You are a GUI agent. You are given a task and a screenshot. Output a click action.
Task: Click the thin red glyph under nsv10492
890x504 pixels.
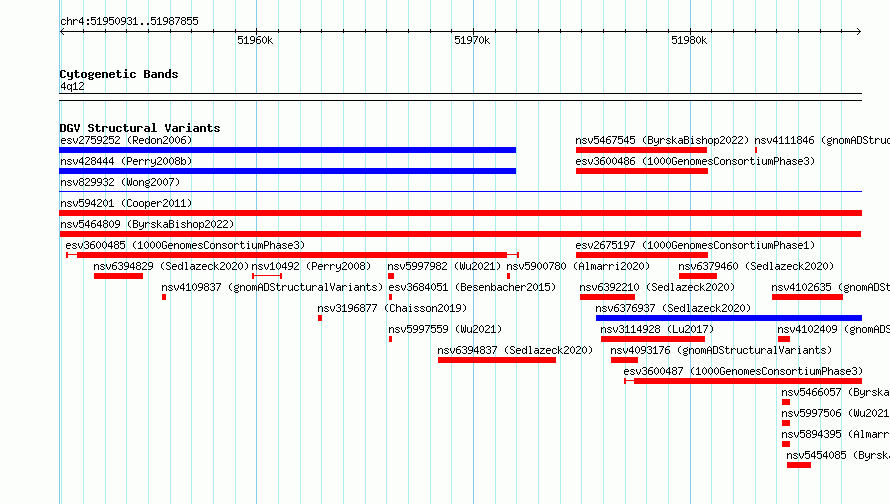267,276
